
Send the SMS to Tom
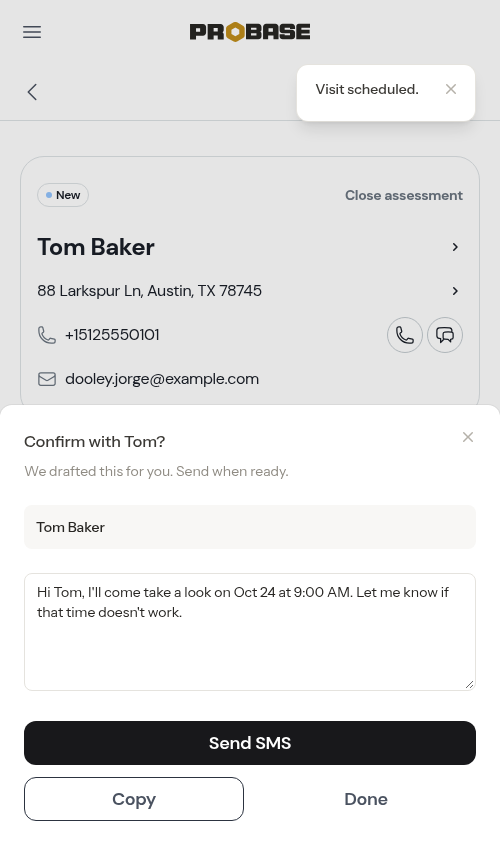[x=250, y=743]
